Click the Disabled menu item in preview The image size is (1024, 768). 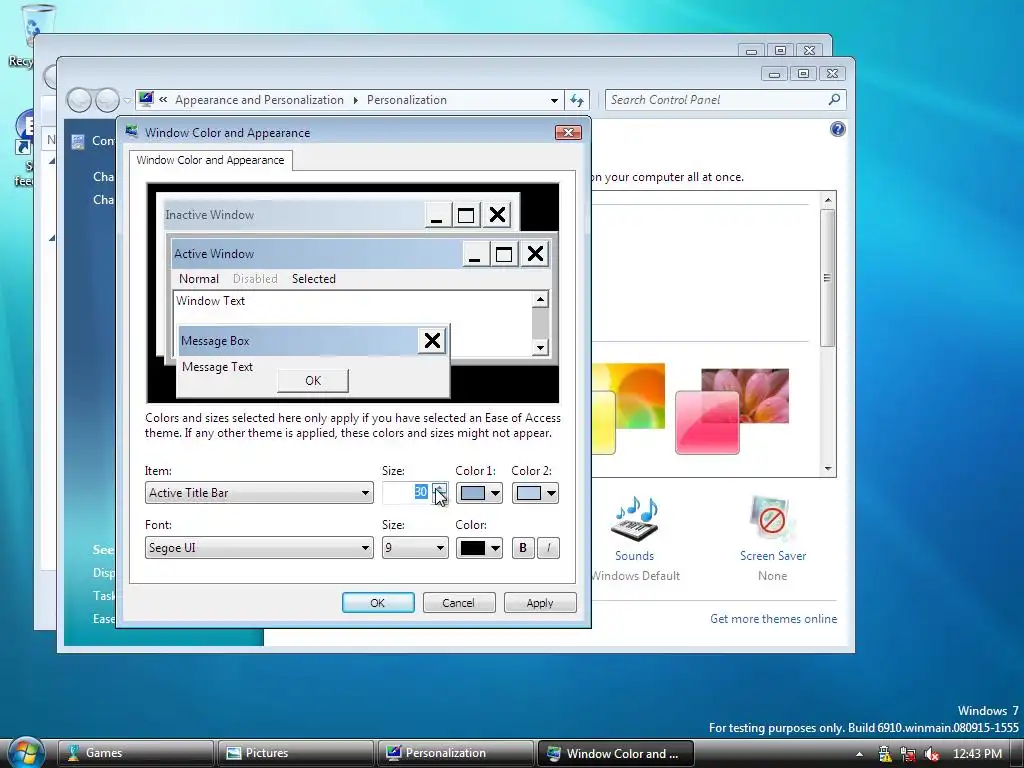(255, 279)
